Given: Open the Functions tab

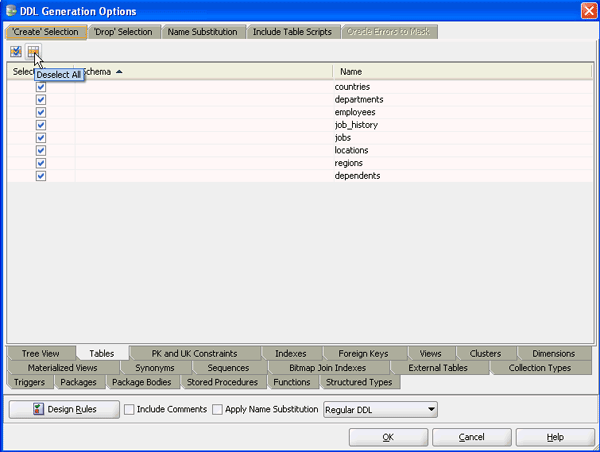Looking at the screenshot, I should point(292,382).
